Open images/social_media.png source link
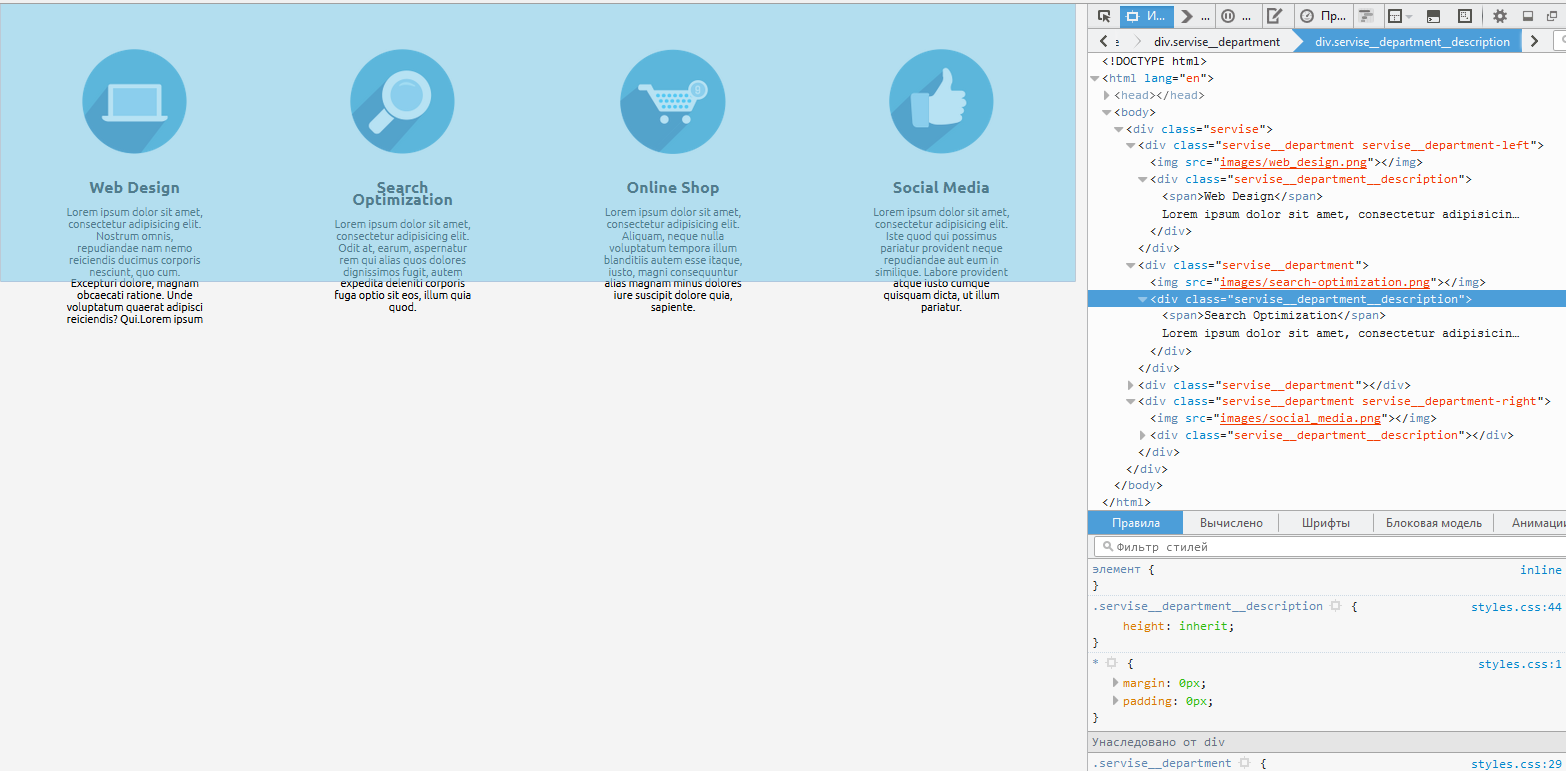This screenshot has width=1566, height=771. [x=1300, y=418]
